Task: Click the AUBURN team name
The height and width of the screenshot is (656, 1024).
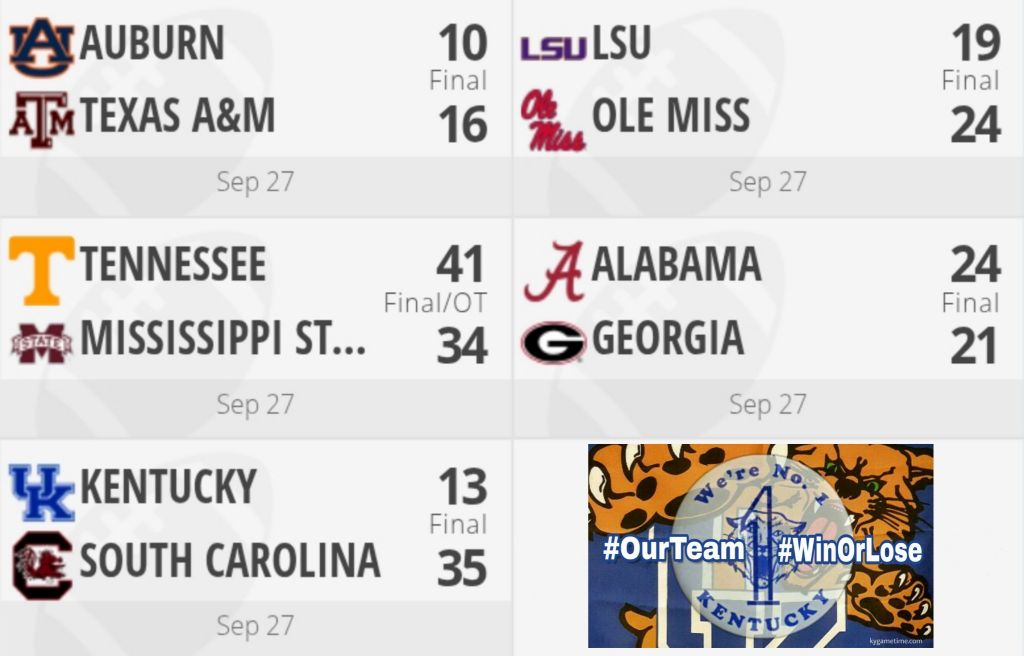Action: 152,43
